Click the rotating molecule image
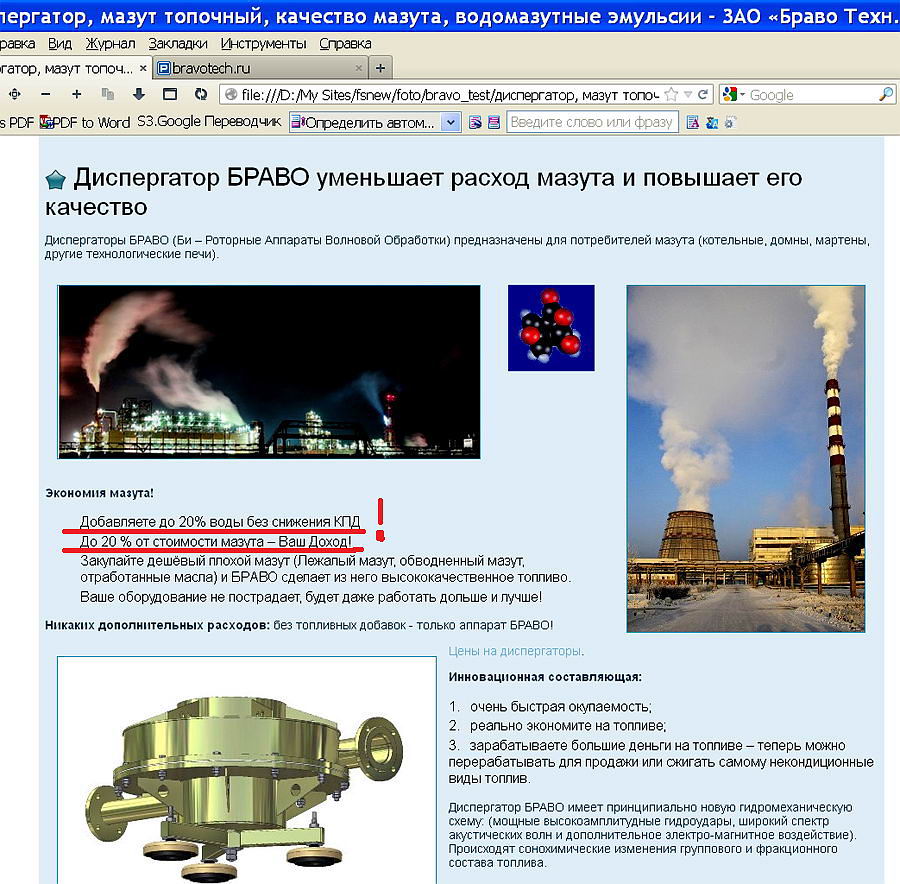Screen dimensions: 900x884 click(x=551, y=328)
